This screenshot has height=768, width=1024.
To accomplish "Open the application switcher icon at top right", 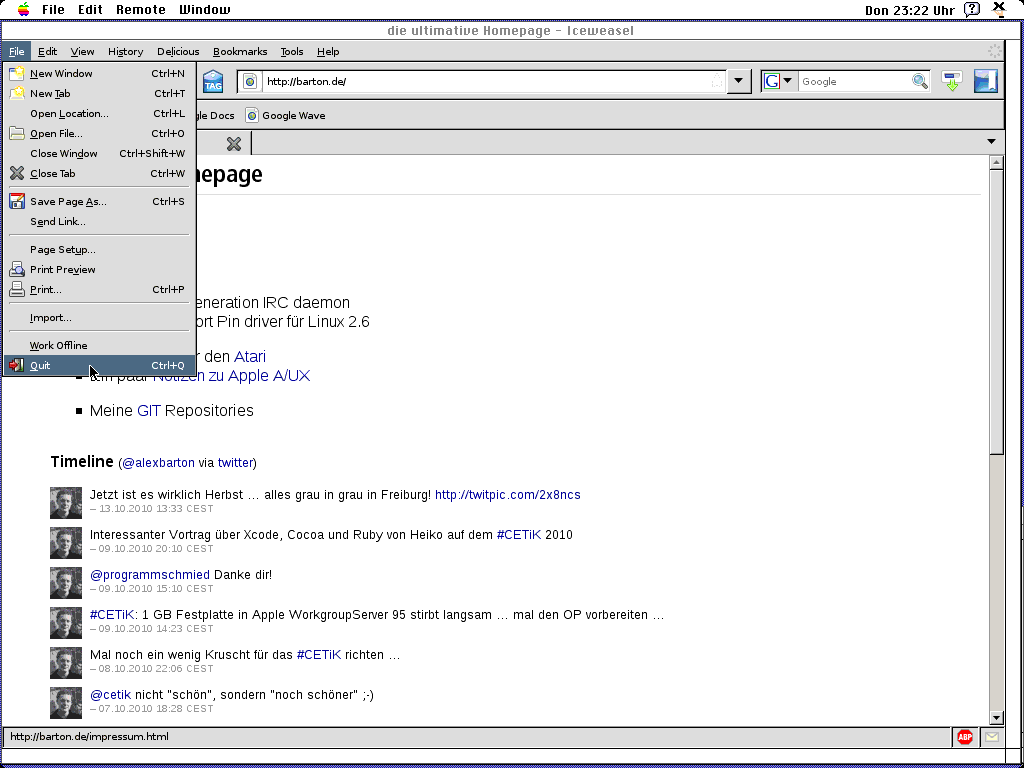I will point(999,9).
